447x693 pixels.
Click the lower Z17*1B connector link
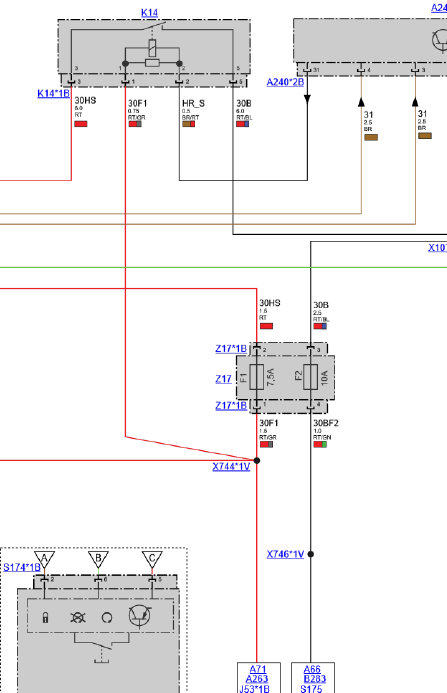tap(231, 406)
